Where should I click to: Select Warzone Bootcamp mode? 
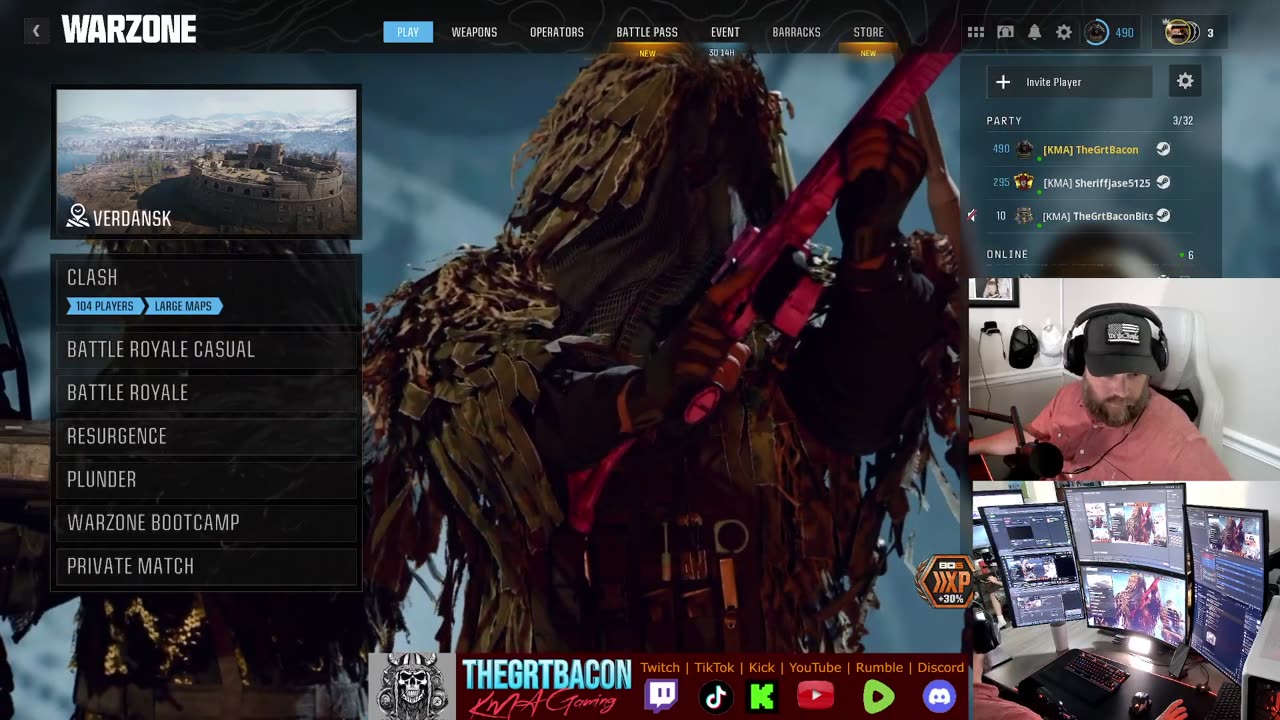(x=206, y=522)
